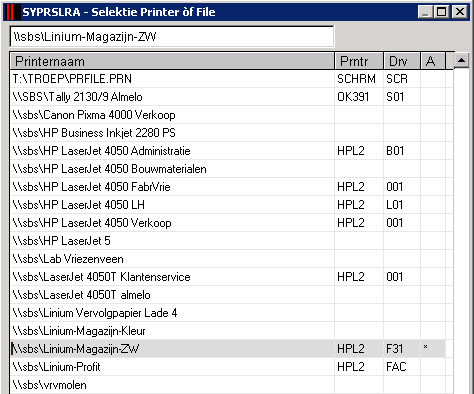474x394 pixels.
Task: Click the printer path input field
Action: (172, 37)
